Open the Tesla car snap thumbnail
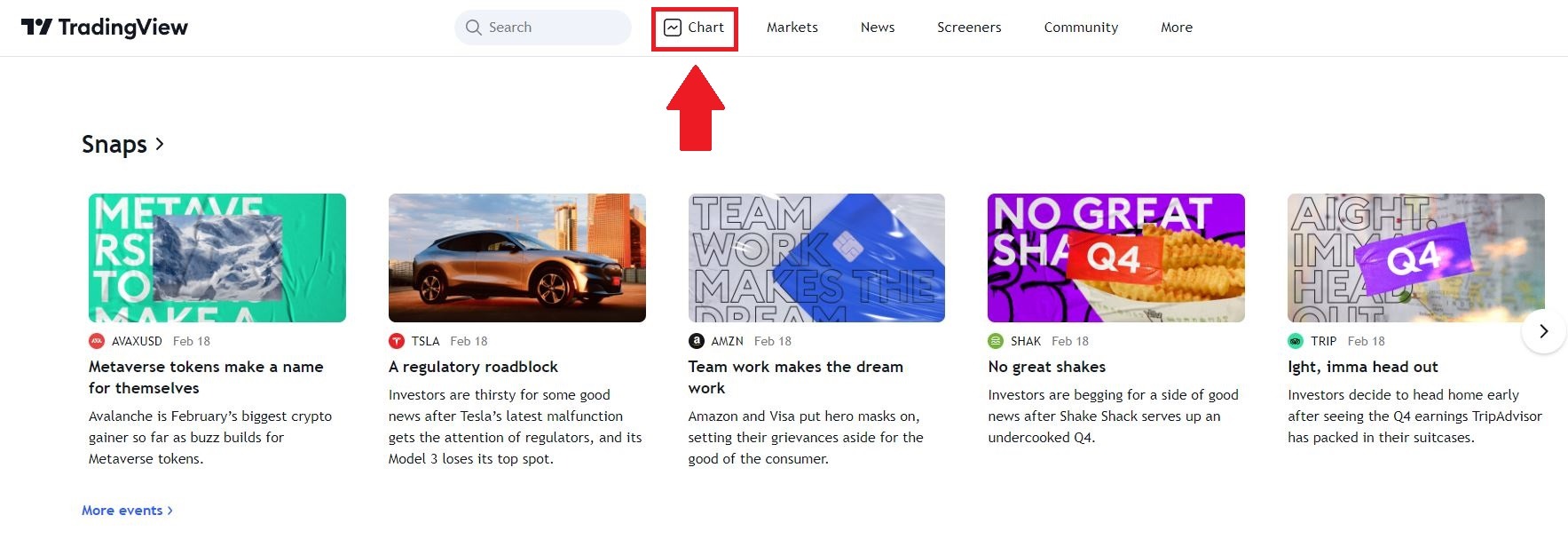The image size is (1568, 547). coord(517,258)
